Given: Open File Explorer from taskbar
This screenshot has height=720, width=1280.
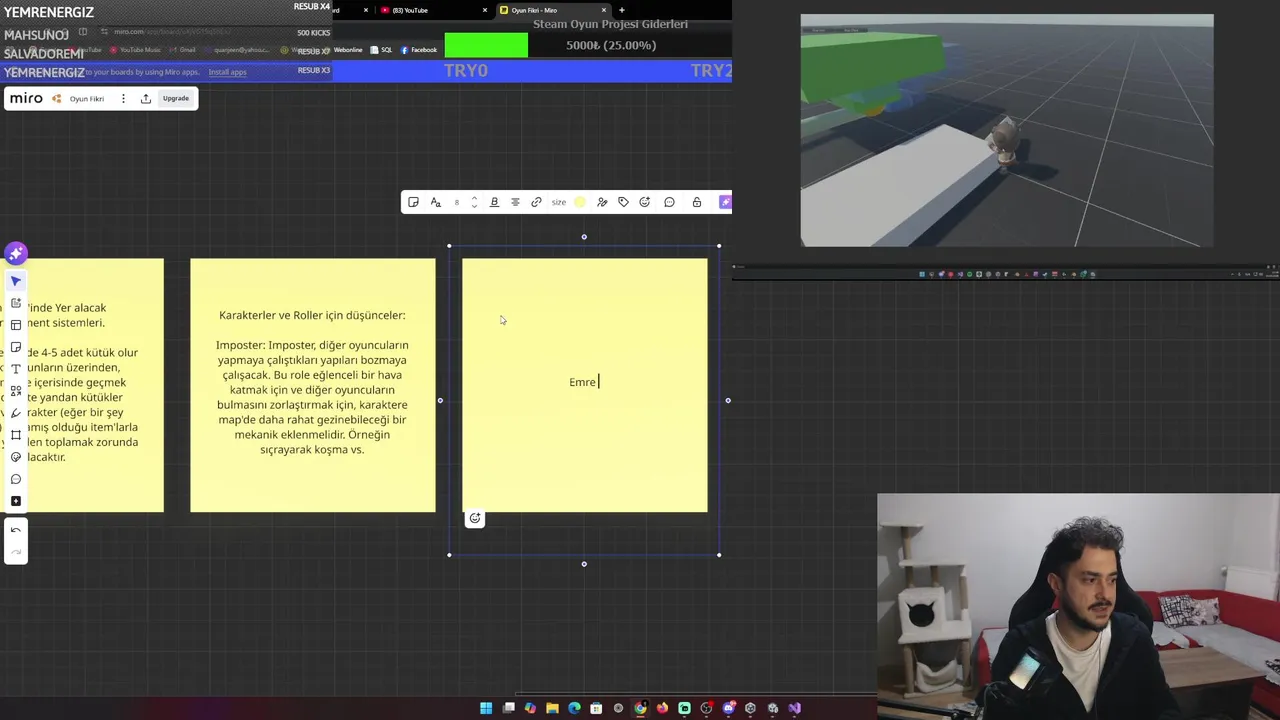Looking at the screenshot, I should pyautogui.click(x=552, y=708).
